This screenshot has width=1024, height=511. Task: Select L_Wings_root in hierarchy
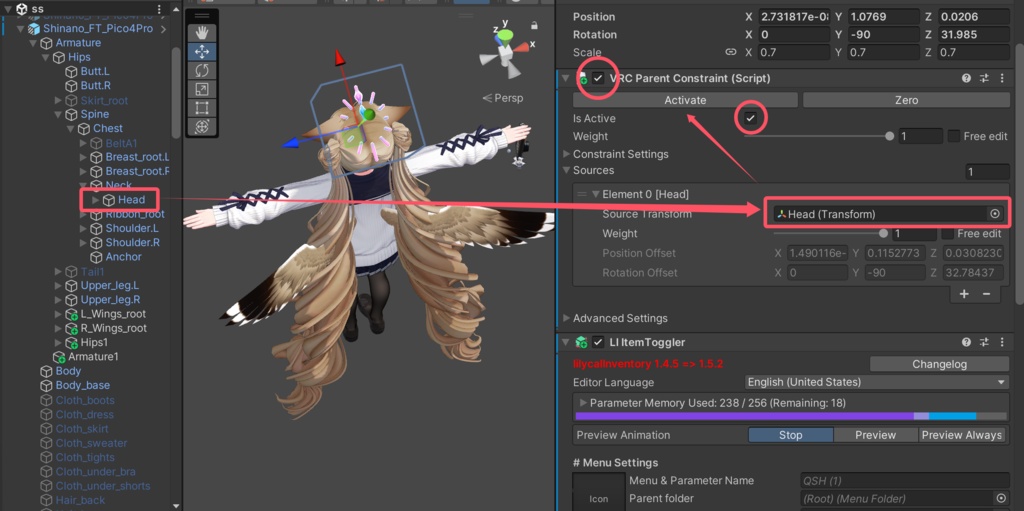[x=114, y=314]
